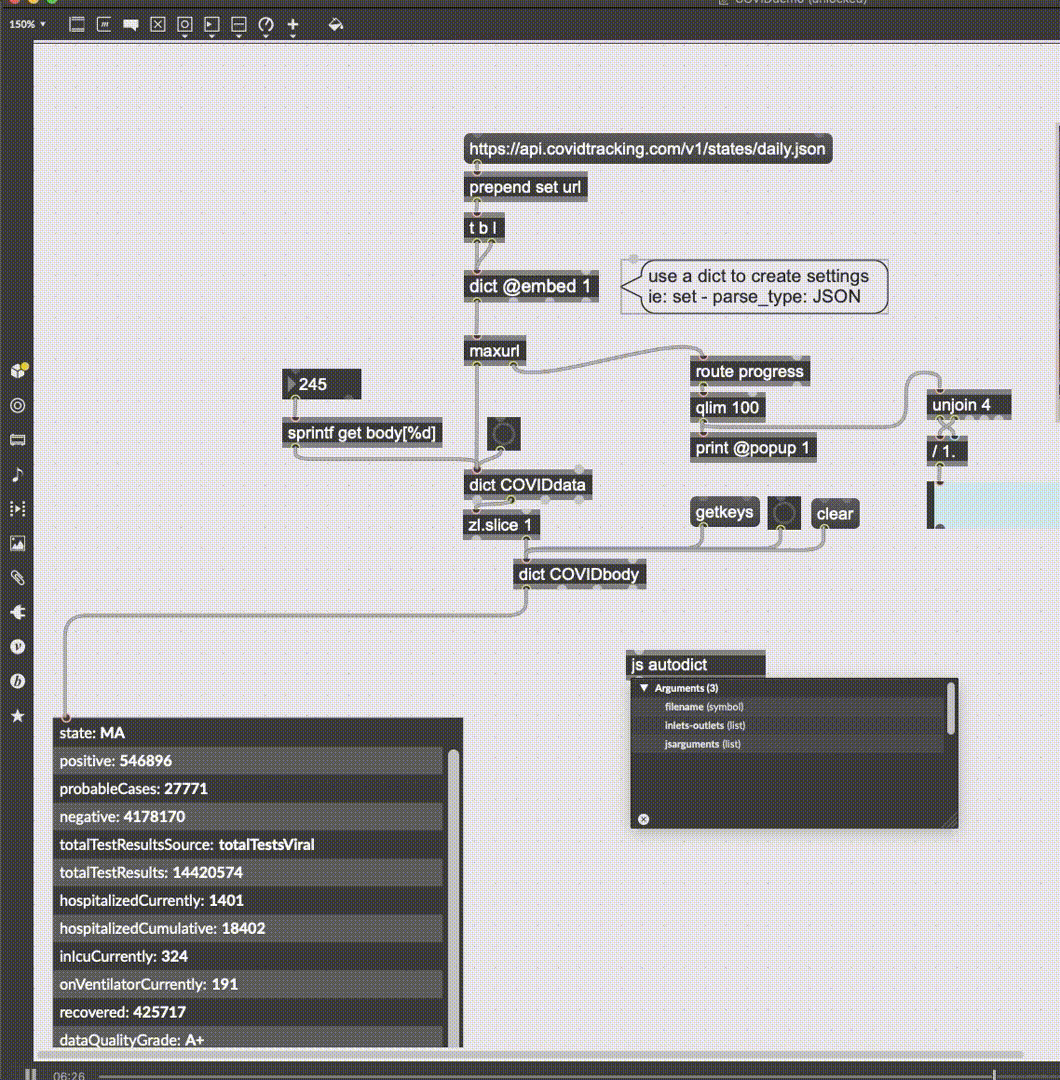The image size is (1060, 1080).
Task: Open the Objects browser cube icon
Action: 17,371
